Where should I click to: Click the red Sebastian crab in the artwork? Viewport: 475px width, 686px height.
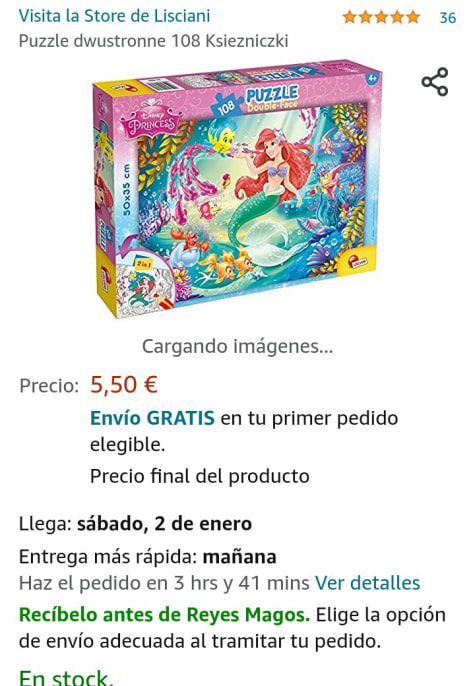point(189,239)
